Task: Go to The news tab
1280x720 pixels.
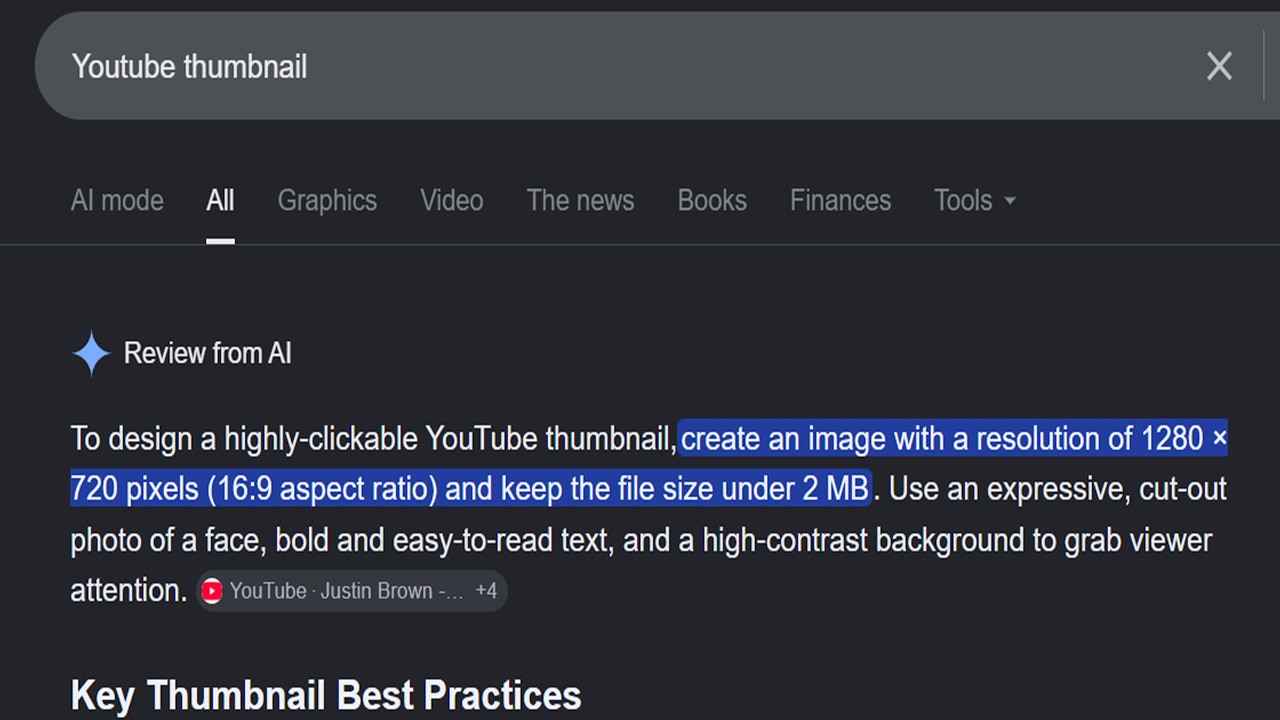Action: [x=580, y=200]
